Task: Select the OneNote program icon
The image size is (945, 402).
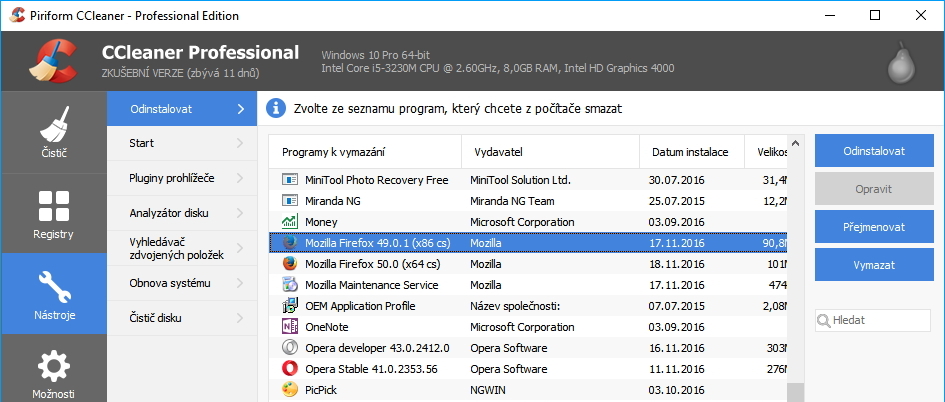Action: click(291, 327)
